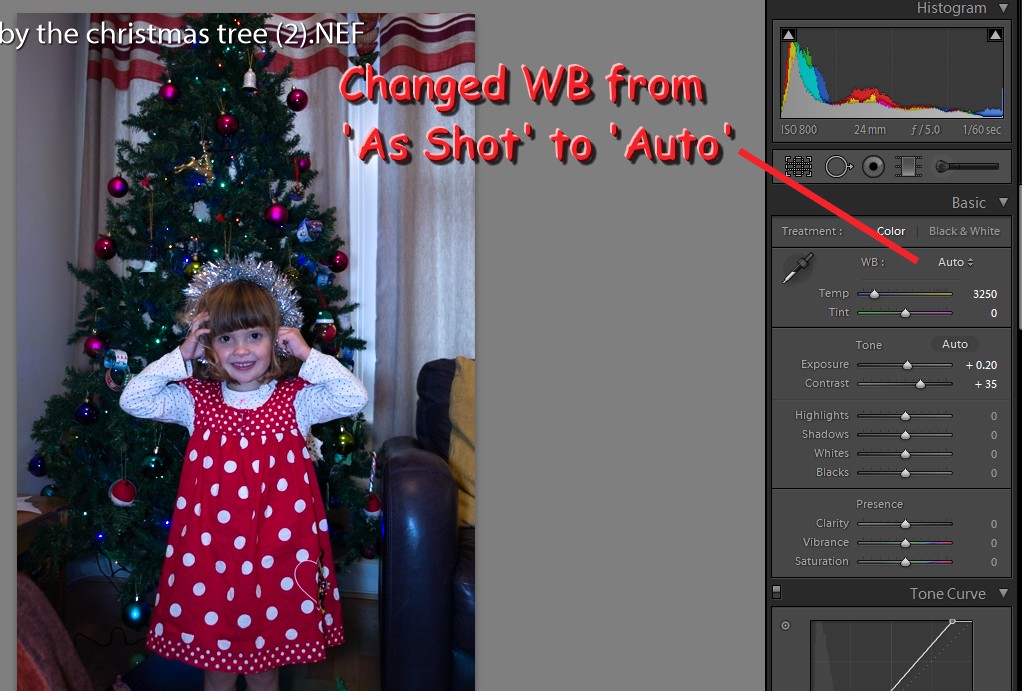Screen dimensions: 1022x691
Task: Select the Crop Overlay tool
Action: pos(798,167)
